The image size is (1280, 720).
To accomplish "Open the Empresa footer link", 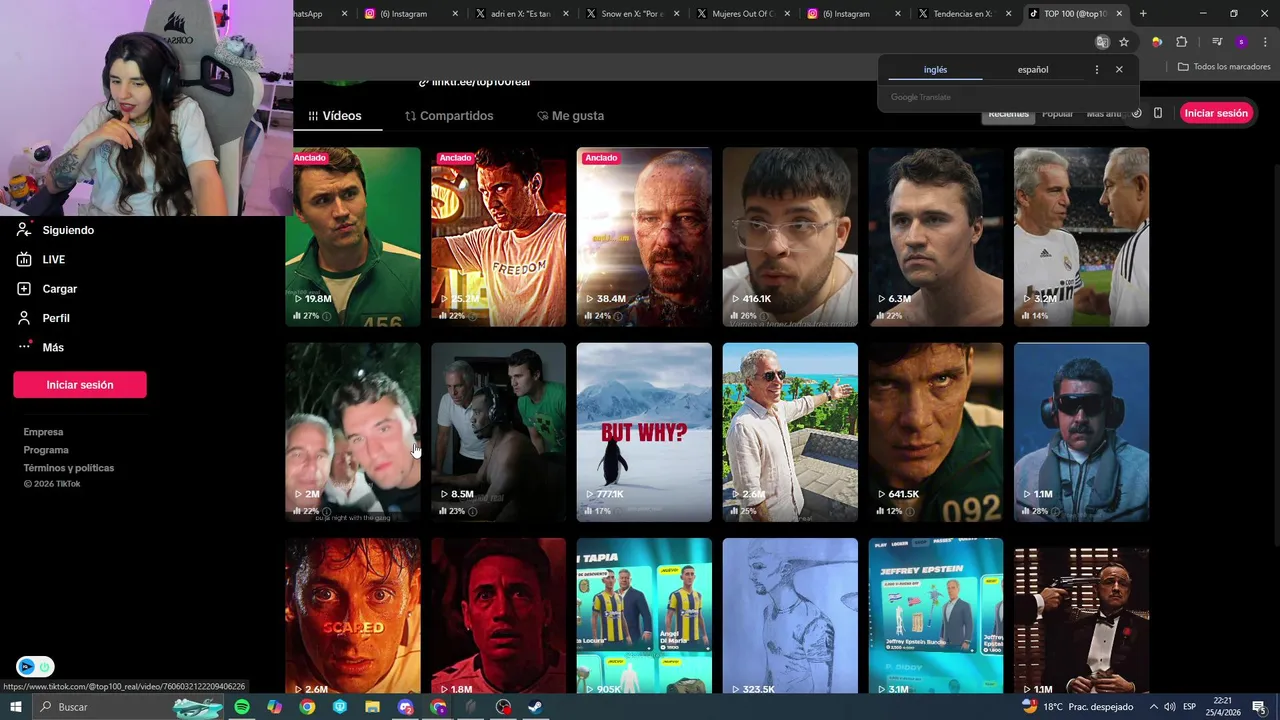I will 43,432.
